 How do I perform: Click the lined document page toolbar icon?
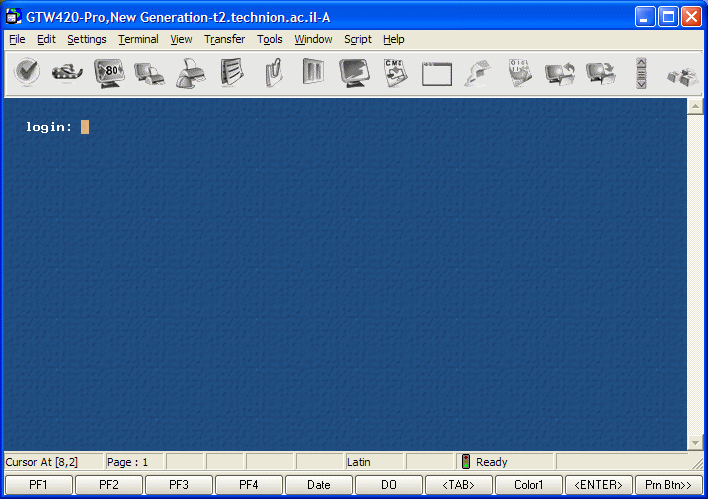click(232, 73)
